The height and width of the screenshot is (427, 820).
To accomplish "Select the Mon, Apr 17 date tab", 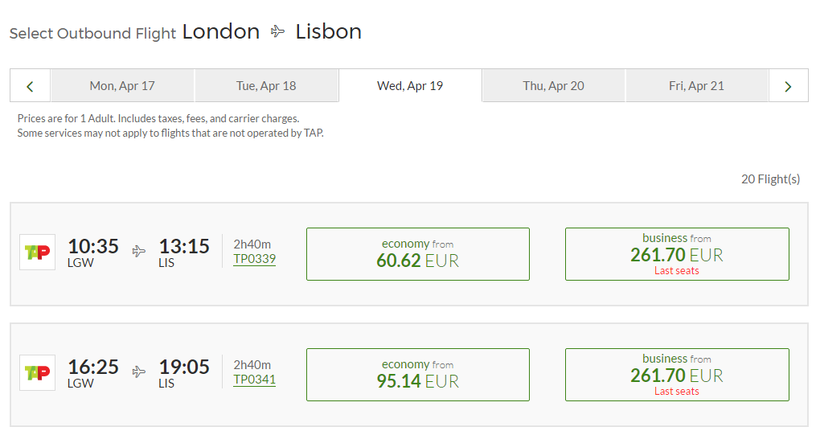I will [x=122, y=86].
